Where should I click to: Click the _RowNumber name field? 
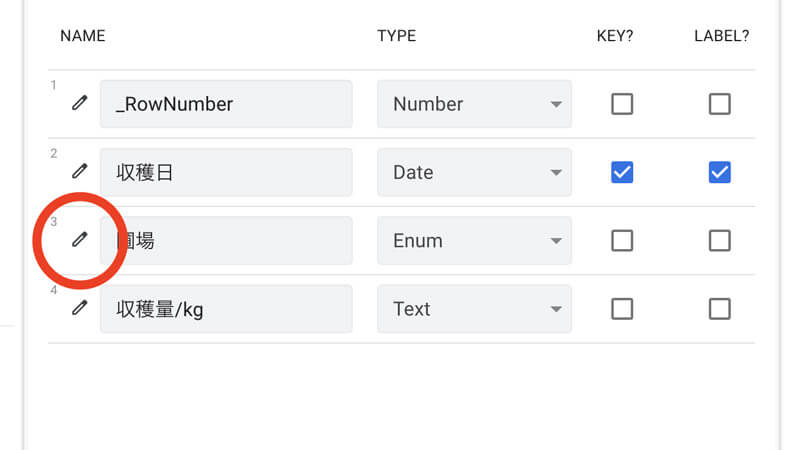[226, 104]
